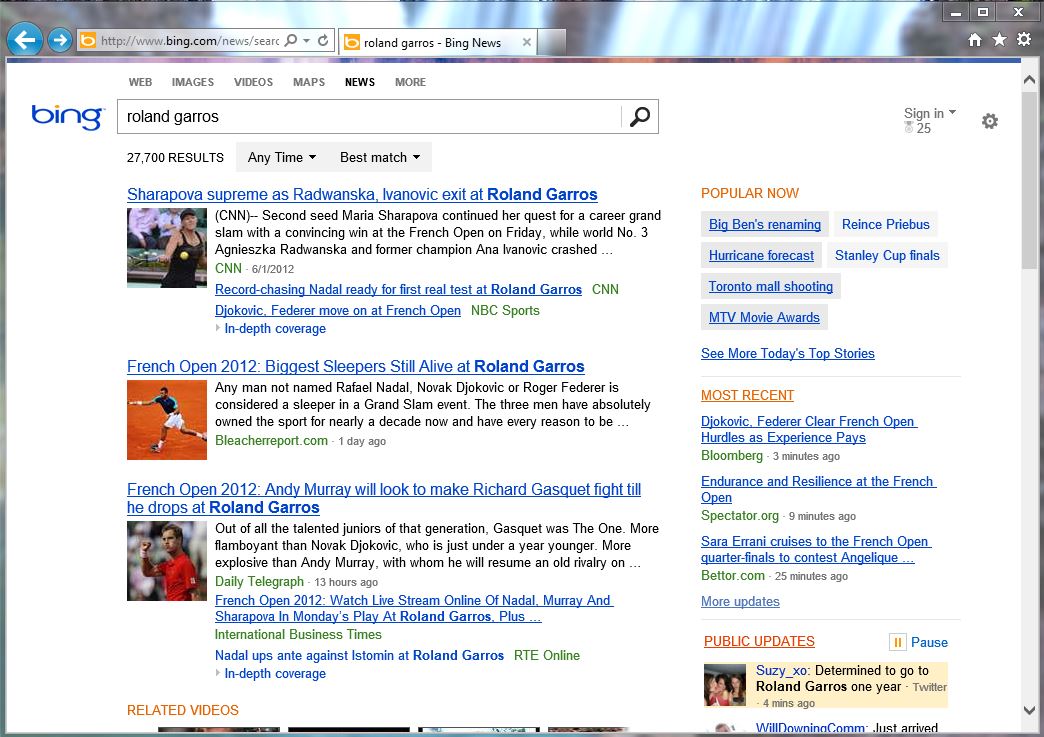Switch to the WEB search tab
Viewport: 1044px width, 737px height.
click(x=140, y=82)
